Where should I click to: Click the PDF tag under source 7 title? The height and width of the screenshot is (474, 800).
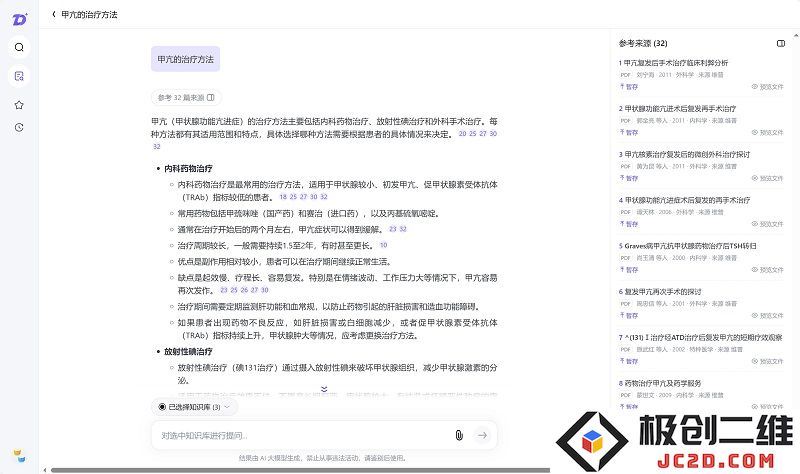[x=626, y=350]
